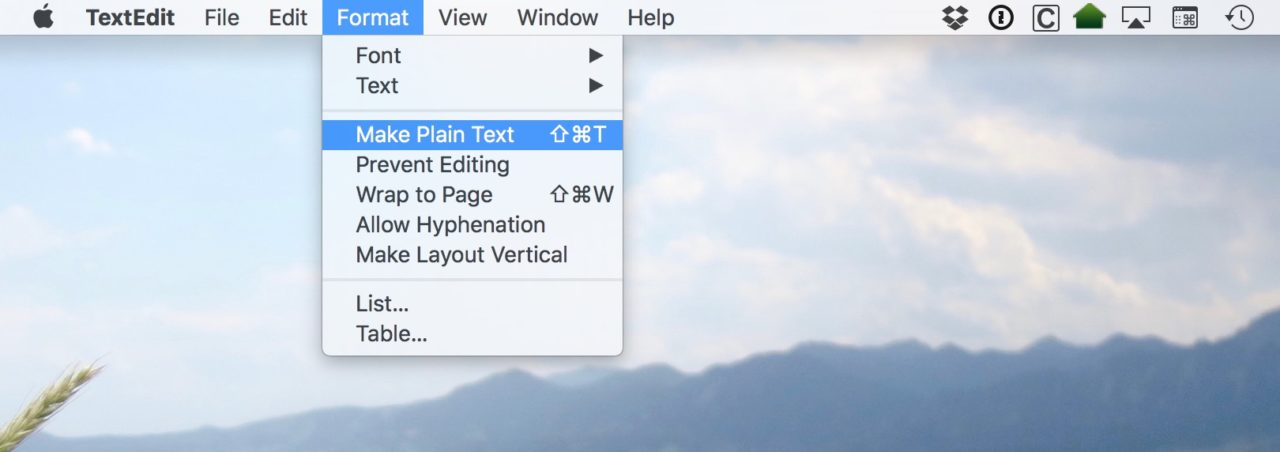Screen dimensions: 1280x452
Task: Click the Dropbox menu bar icon
Action: [955, 17]
